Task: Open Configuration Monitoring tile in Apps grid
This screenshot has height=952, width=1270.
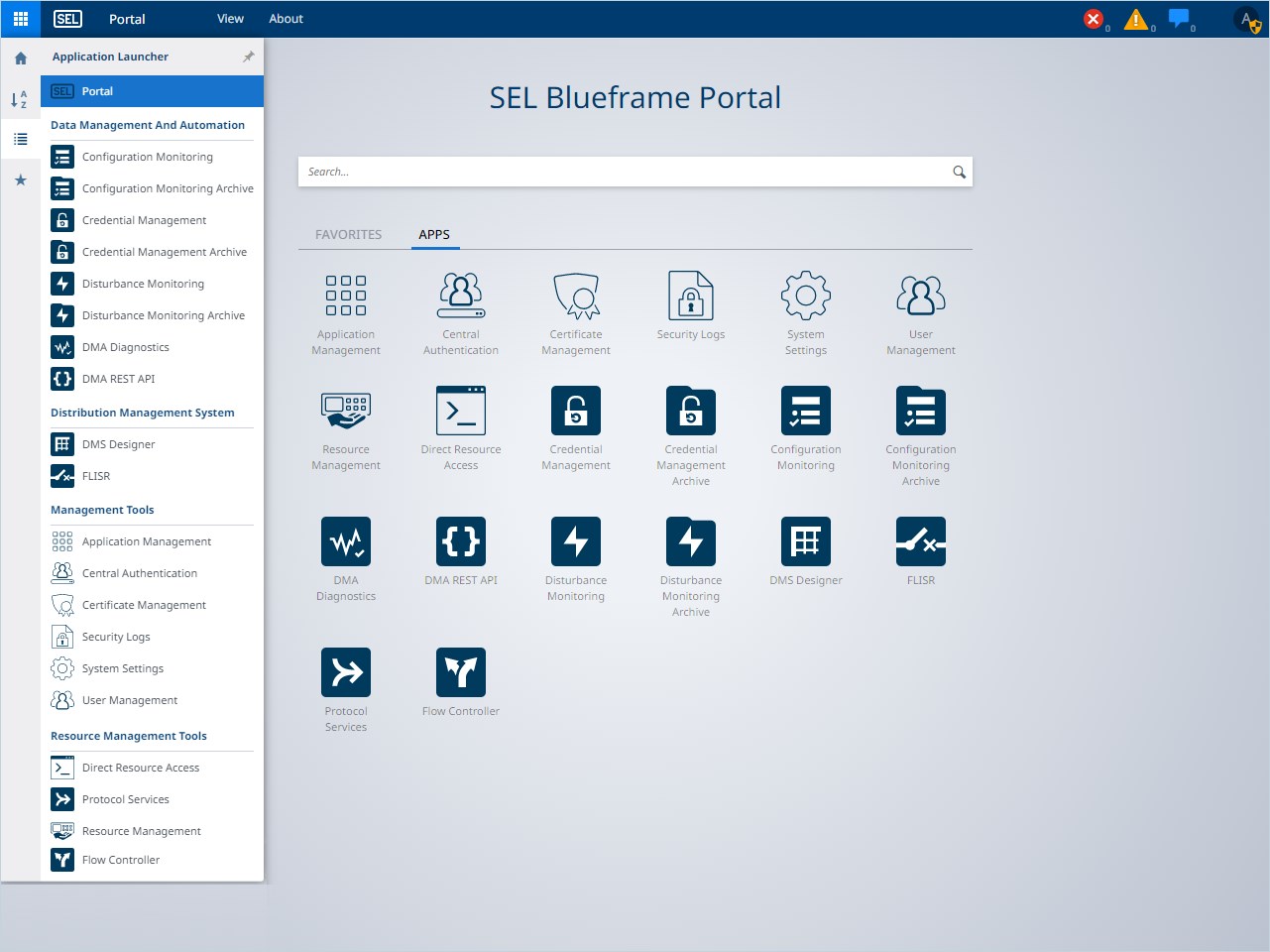Action: (806, 428)
